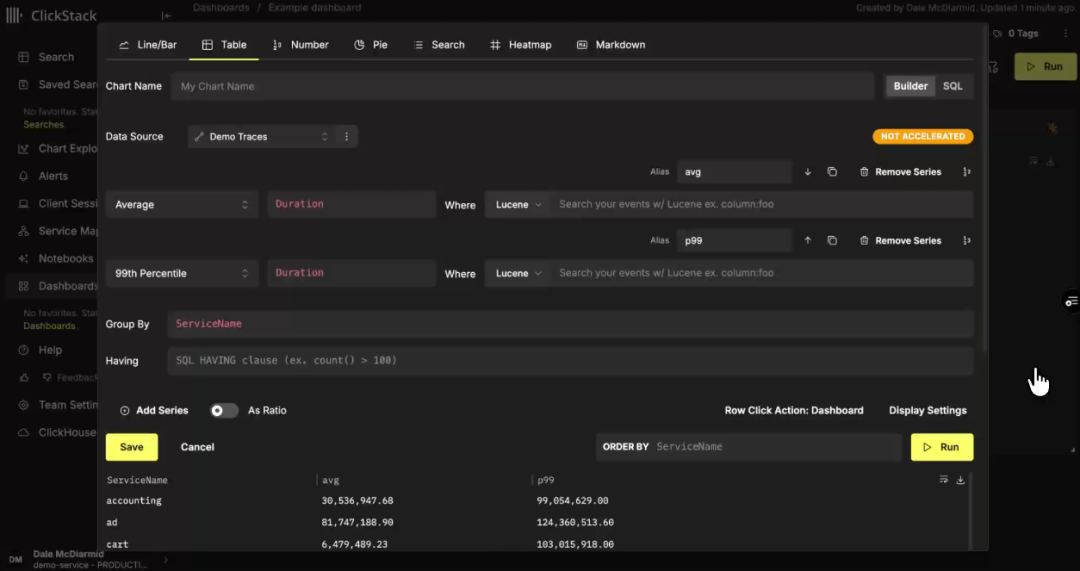Image resolution: width=1080 pixels, height=571 pixels.
Task: Add a new series
Action: click(154, 411)
